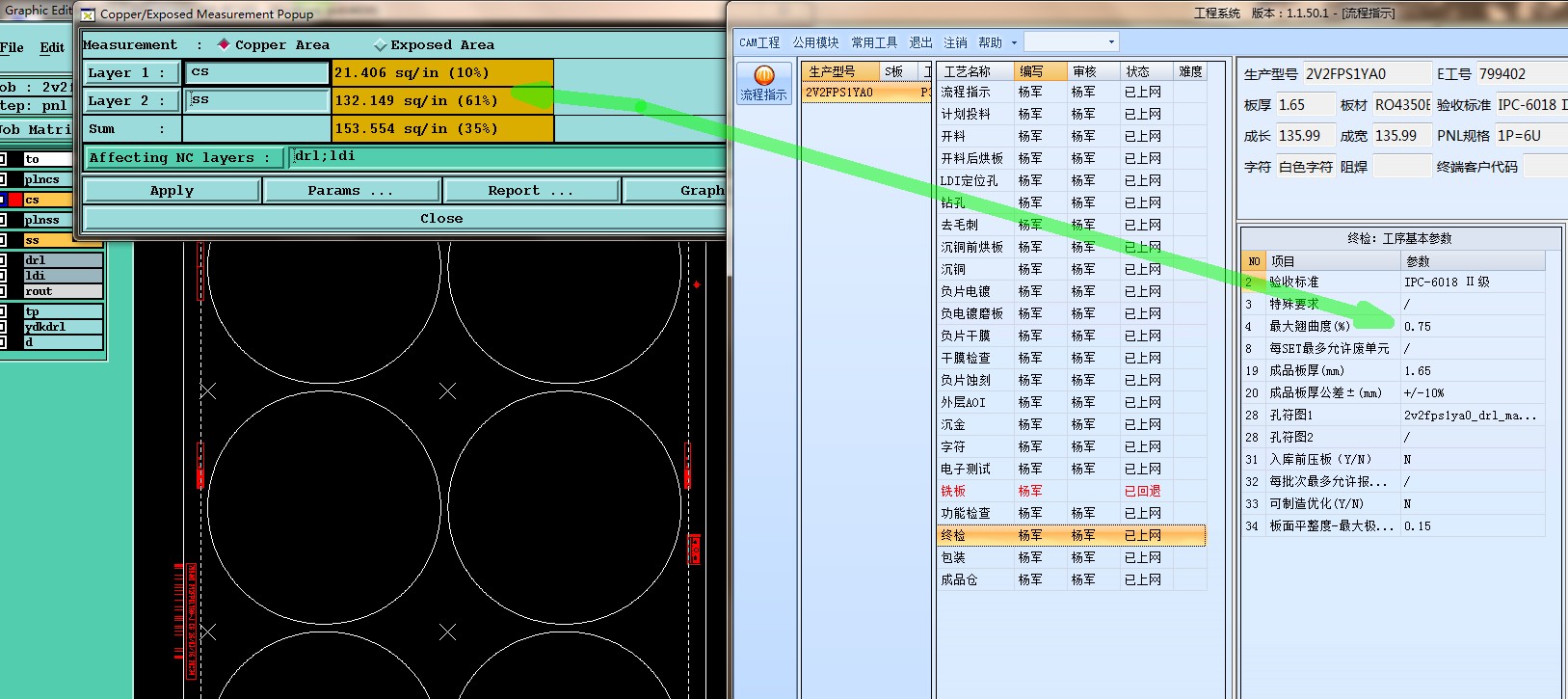This screenshot has height=699, width=1568.
Task: Click the 字符 field showing 白色字符
Action: point(1305,167)
